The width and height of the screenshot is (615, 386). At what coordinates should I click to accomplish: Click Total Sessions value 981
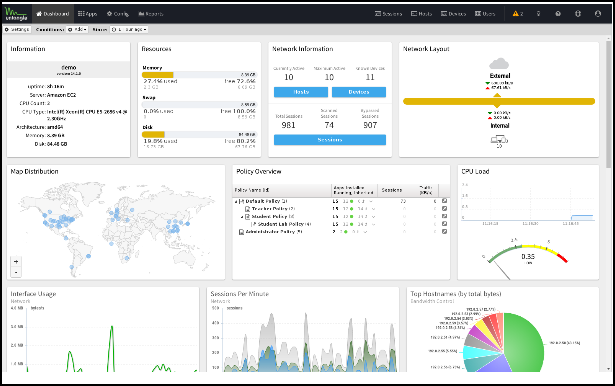coord(288,125)
